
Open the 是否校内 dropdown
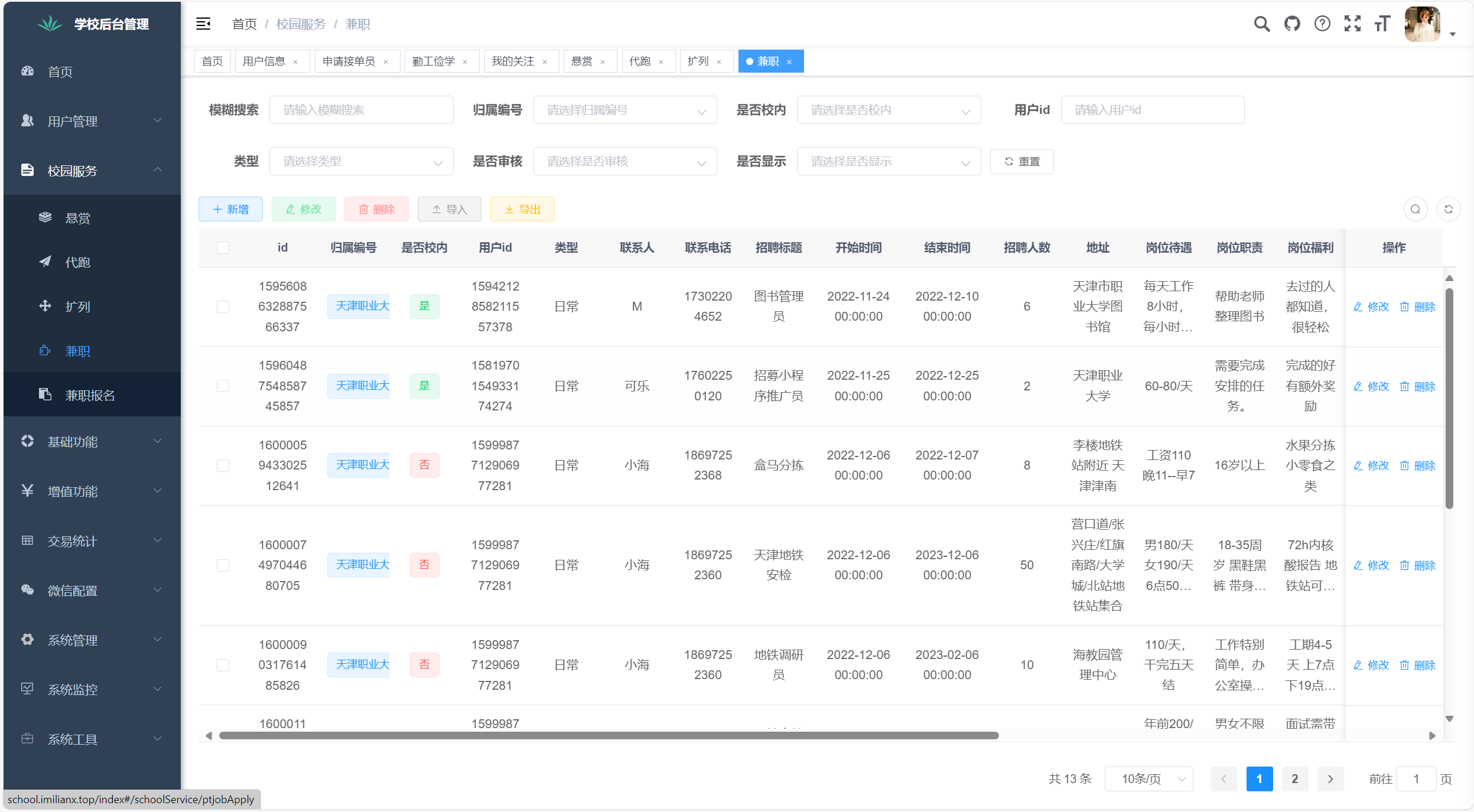(889, 110)
